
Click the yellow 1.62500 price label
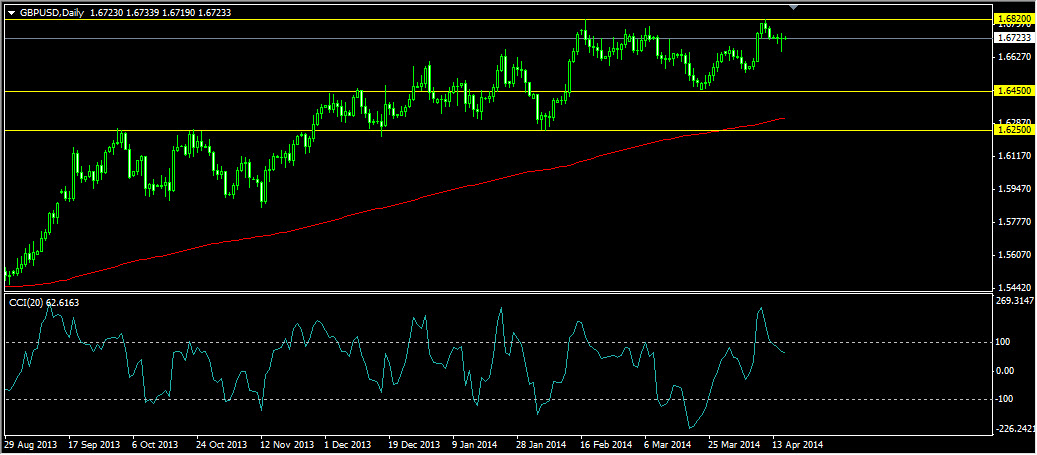pyautogui.click(x=1013, y=130)
